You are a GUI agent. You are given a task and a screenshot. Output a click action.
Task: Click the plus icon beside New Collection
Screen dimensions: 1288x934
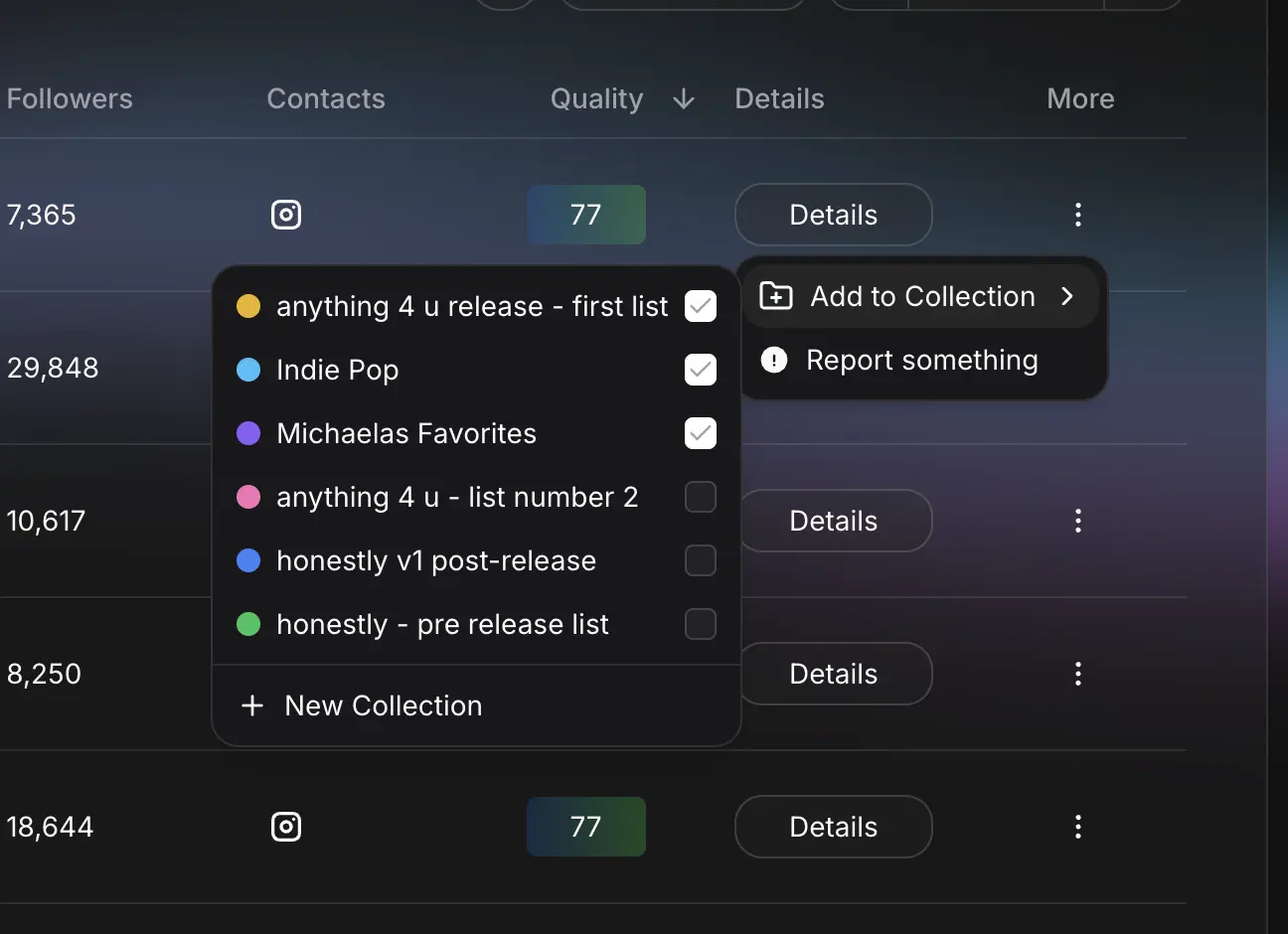point(252,705)
